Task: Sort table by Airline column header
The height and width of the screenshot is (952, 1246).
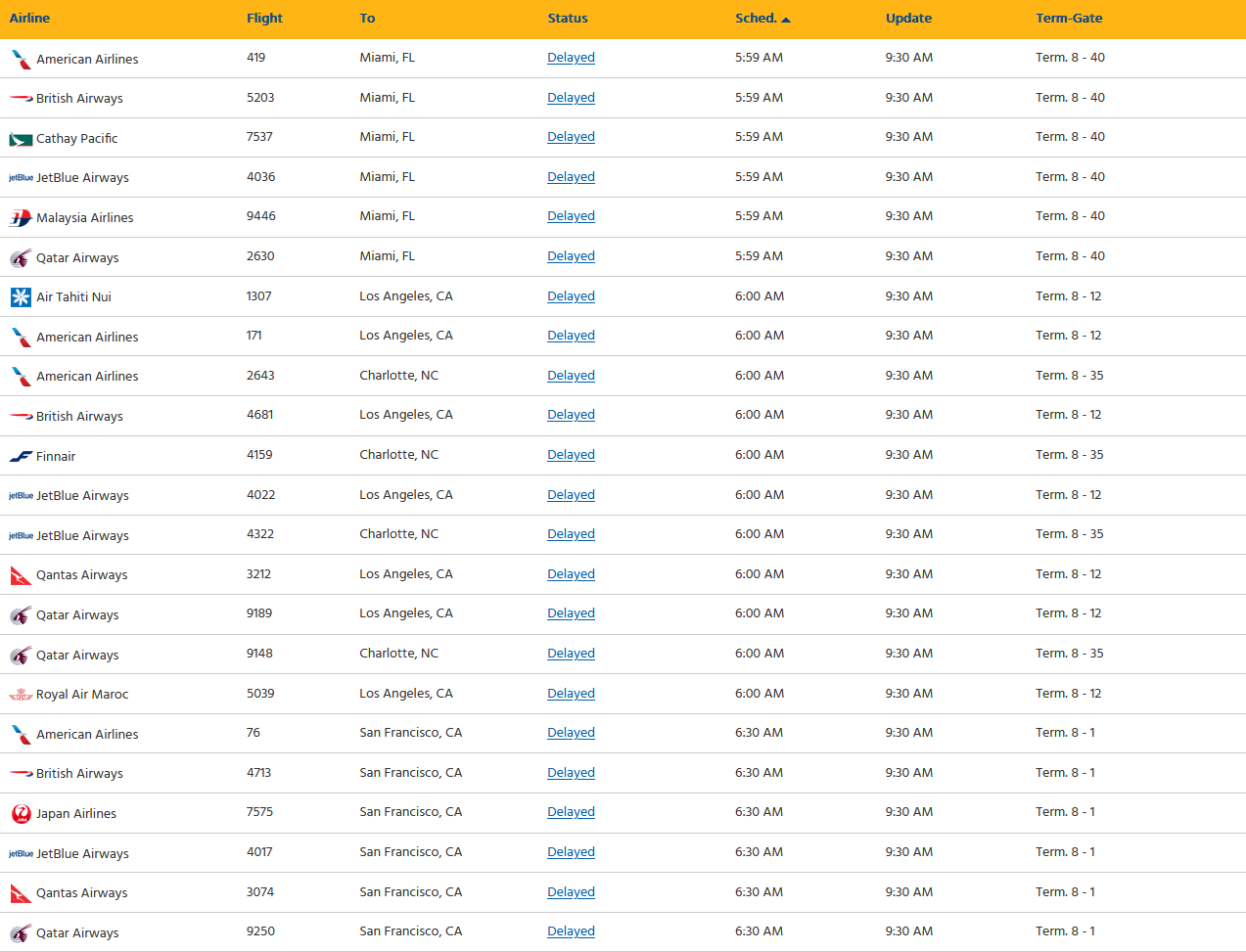Action: (x=29, y=19)
